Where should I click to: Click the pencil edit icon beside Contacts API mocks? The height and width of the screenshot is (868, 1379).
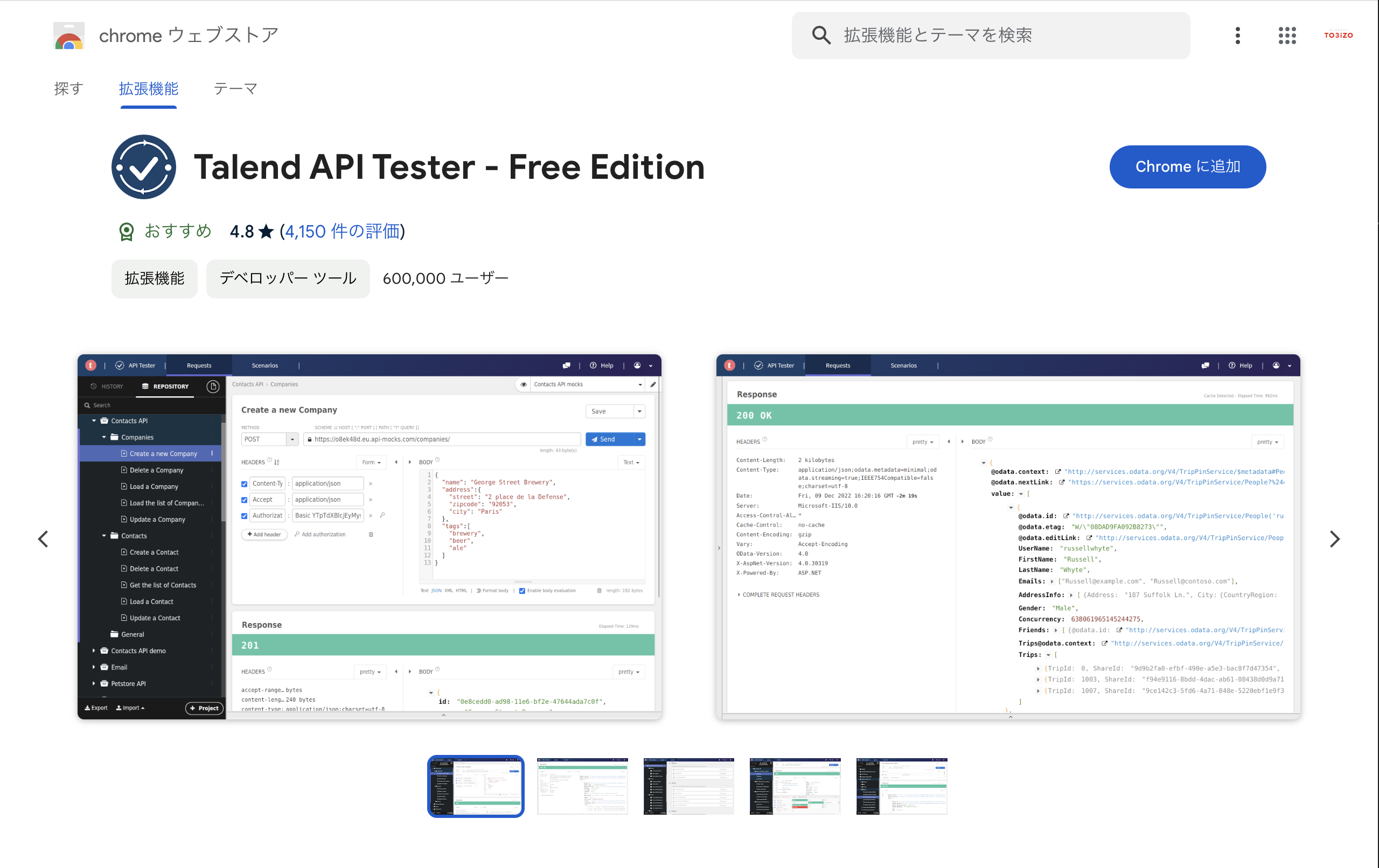(x=653, y=384)
